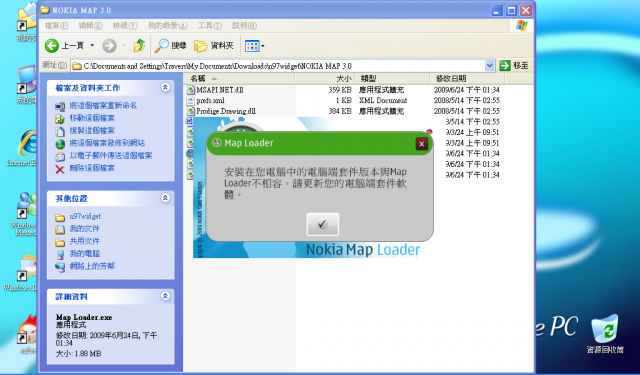Click the prefs.xml file icon
Screen dimensions: 640x375
tap(191, 100)
